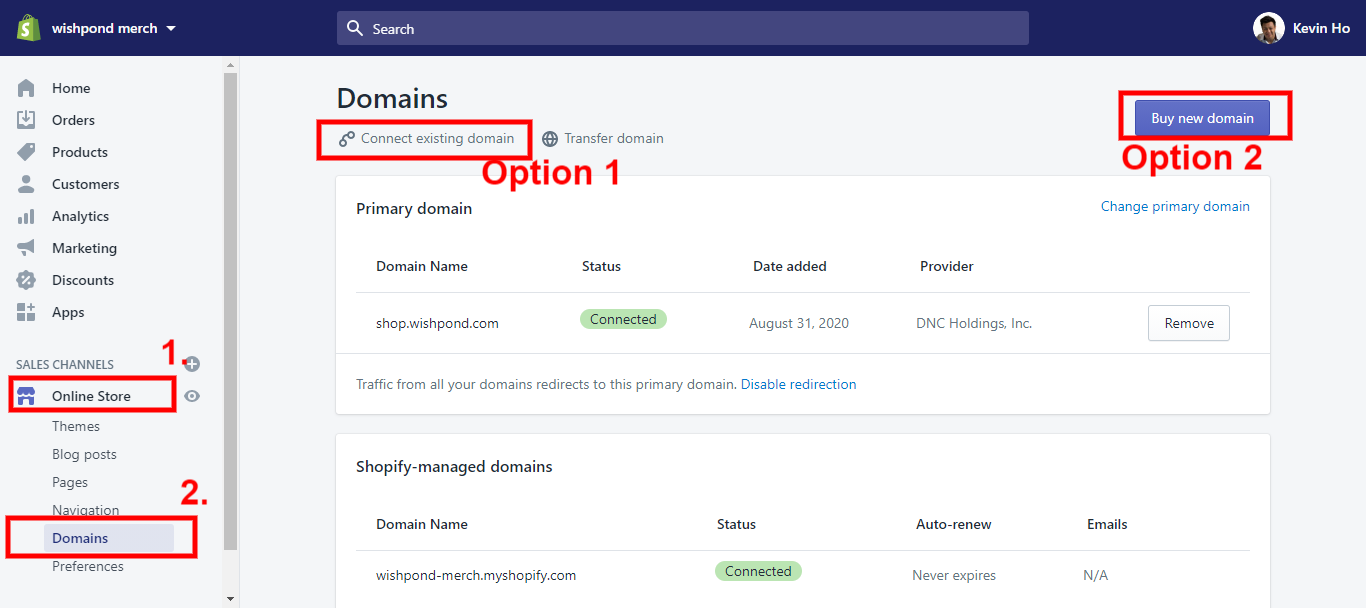Click sidebar scrollbar up arrow

tap(231, 64)
